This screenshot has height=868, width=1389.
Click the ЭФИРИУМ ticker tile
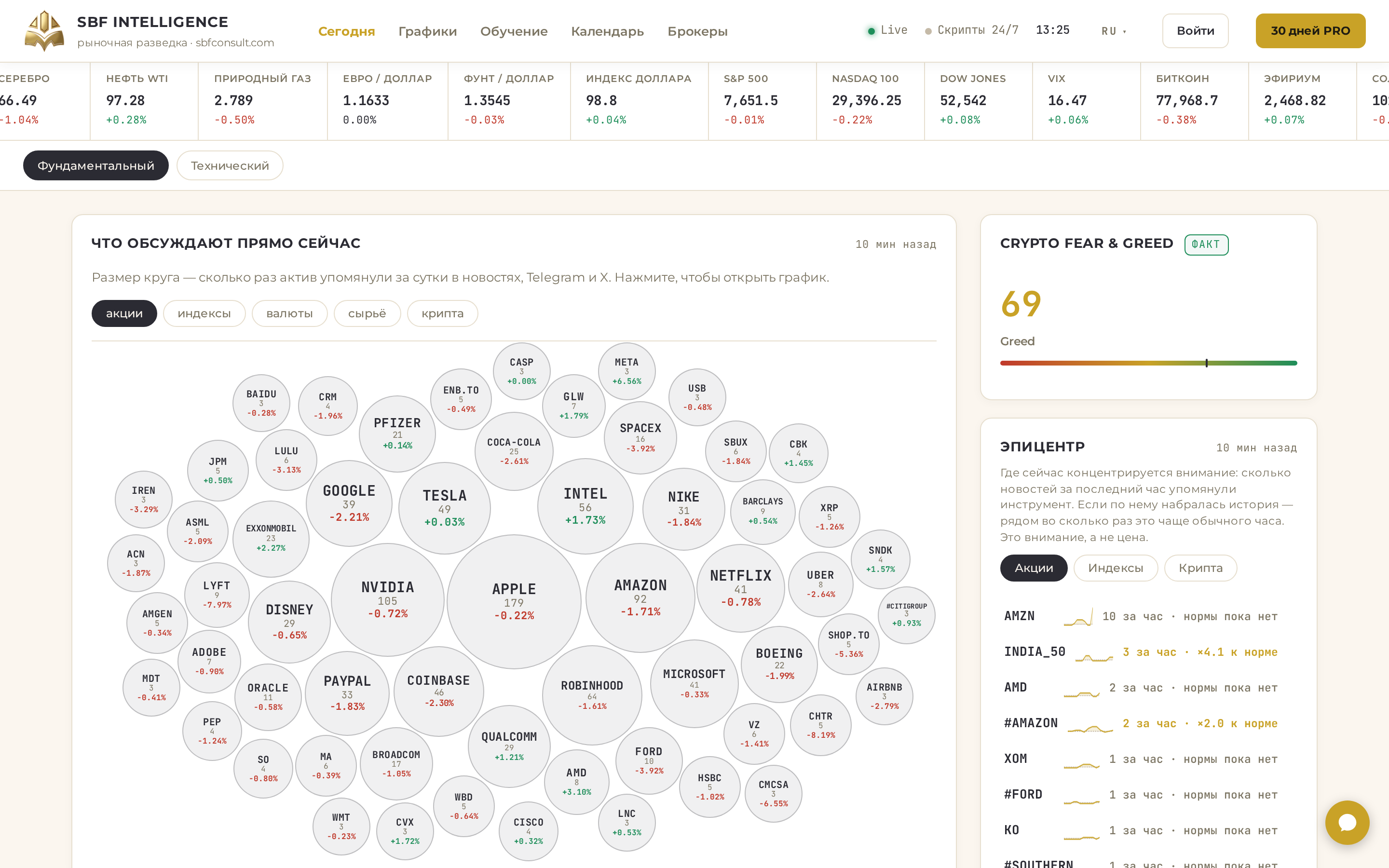point(1302,101)
